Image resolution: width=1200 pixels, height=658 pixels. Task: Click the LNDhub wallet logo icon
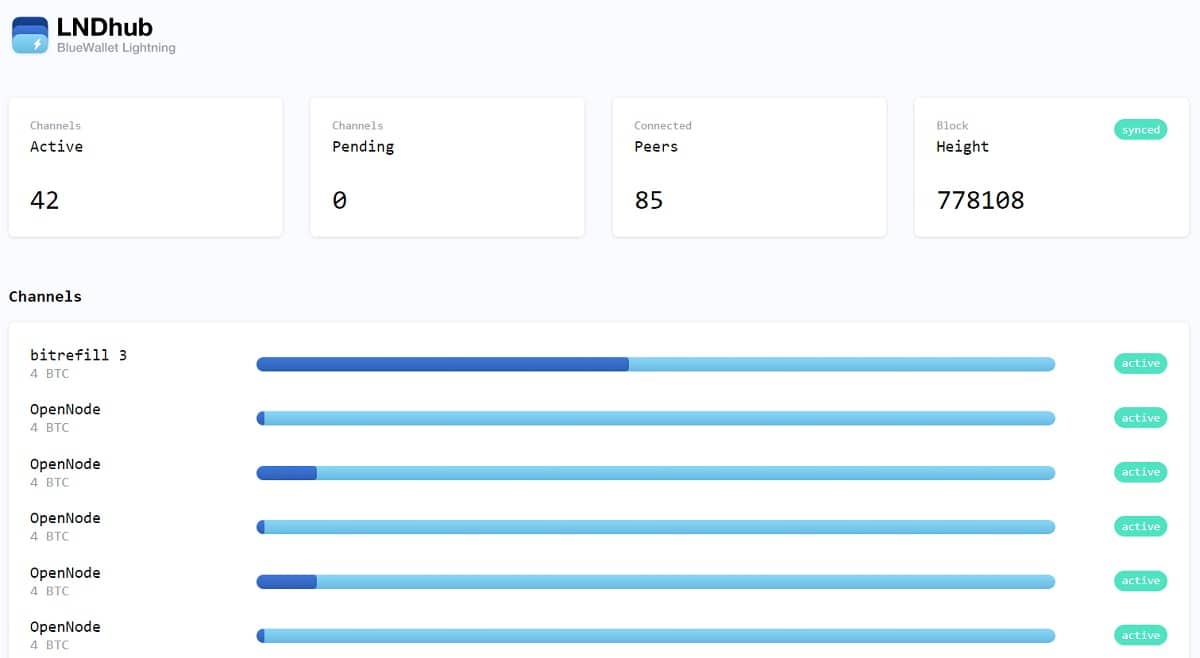click(x=30, y=35)
